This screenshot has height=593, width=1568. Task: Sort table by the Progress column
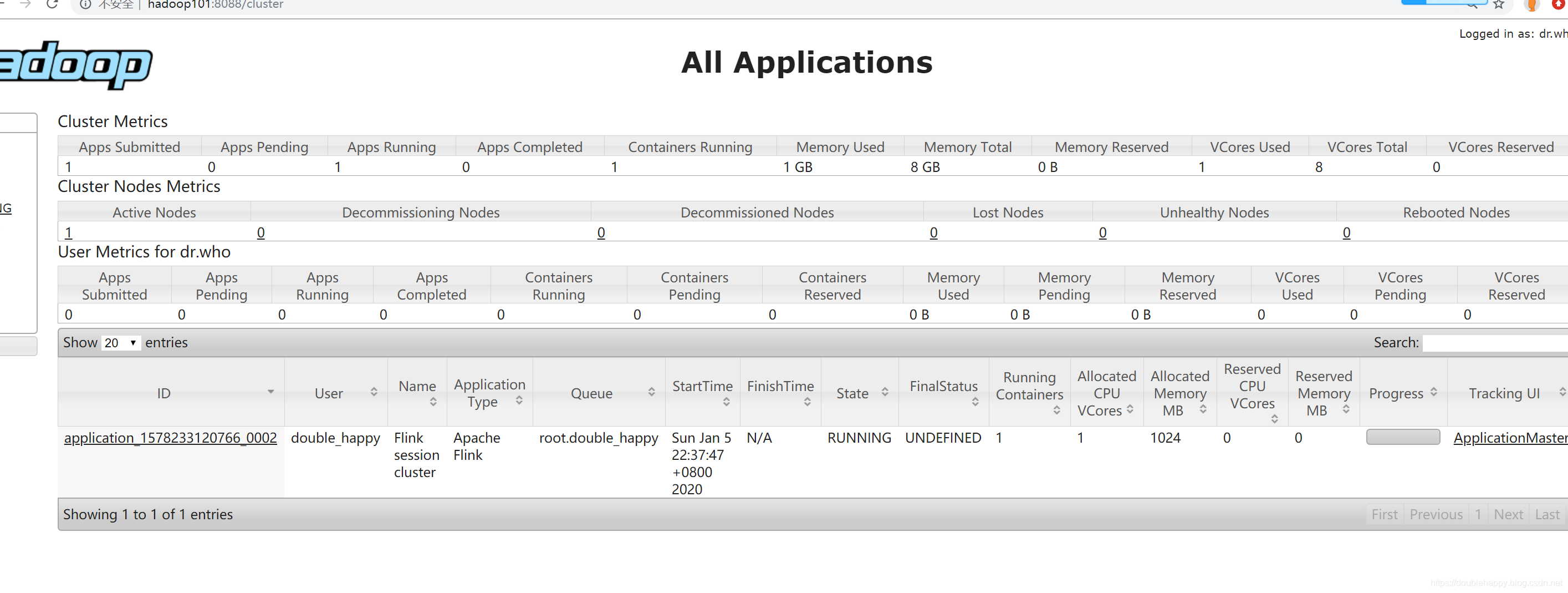[x=1433, y=392]
